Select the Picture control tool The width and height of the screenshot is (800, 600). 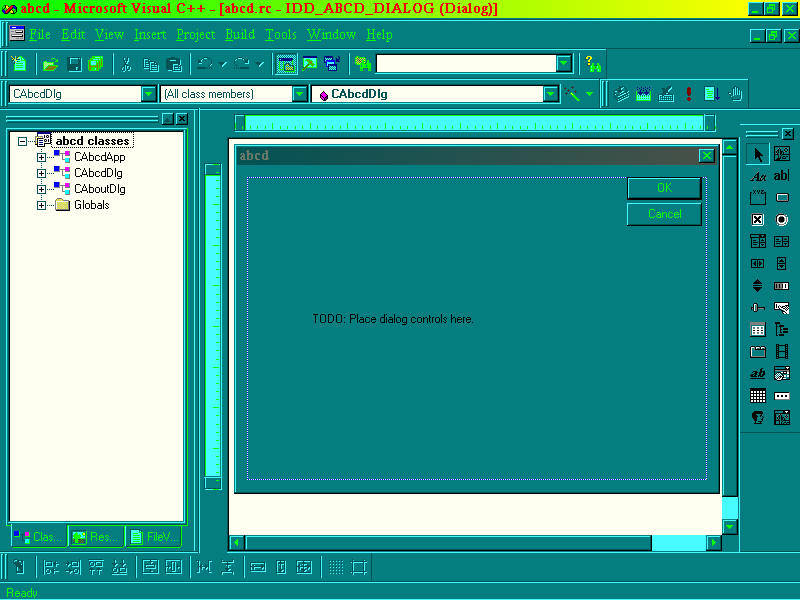click(x=782, y=154)
